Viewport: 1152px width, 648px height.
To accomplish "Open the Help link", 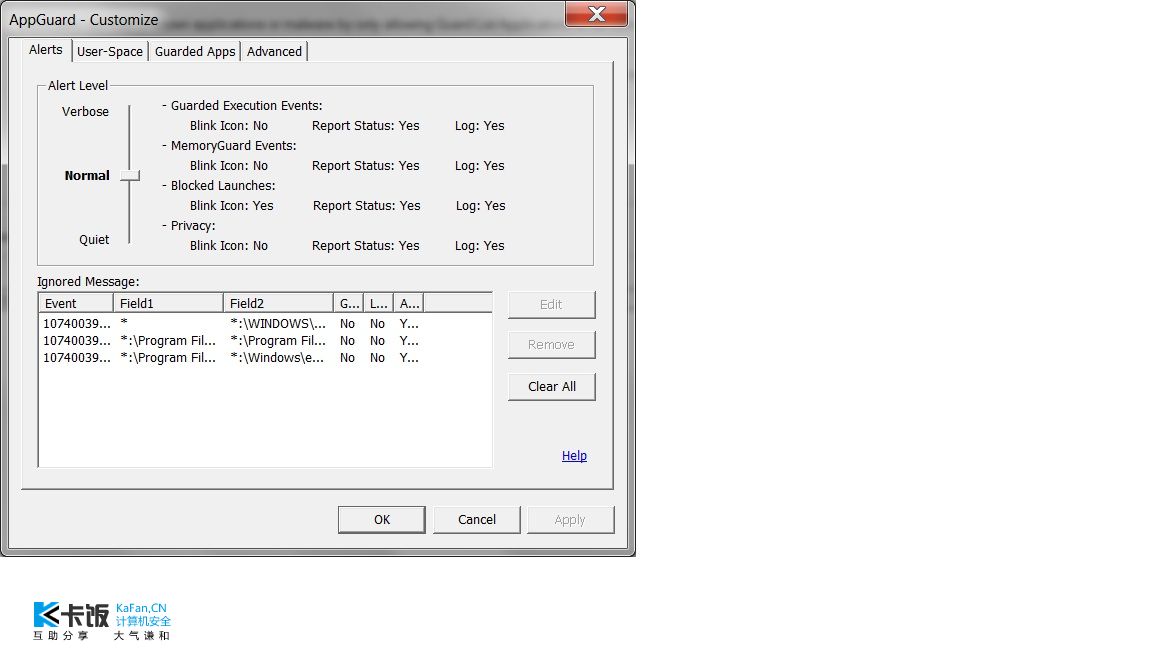I will coord(574,456).
